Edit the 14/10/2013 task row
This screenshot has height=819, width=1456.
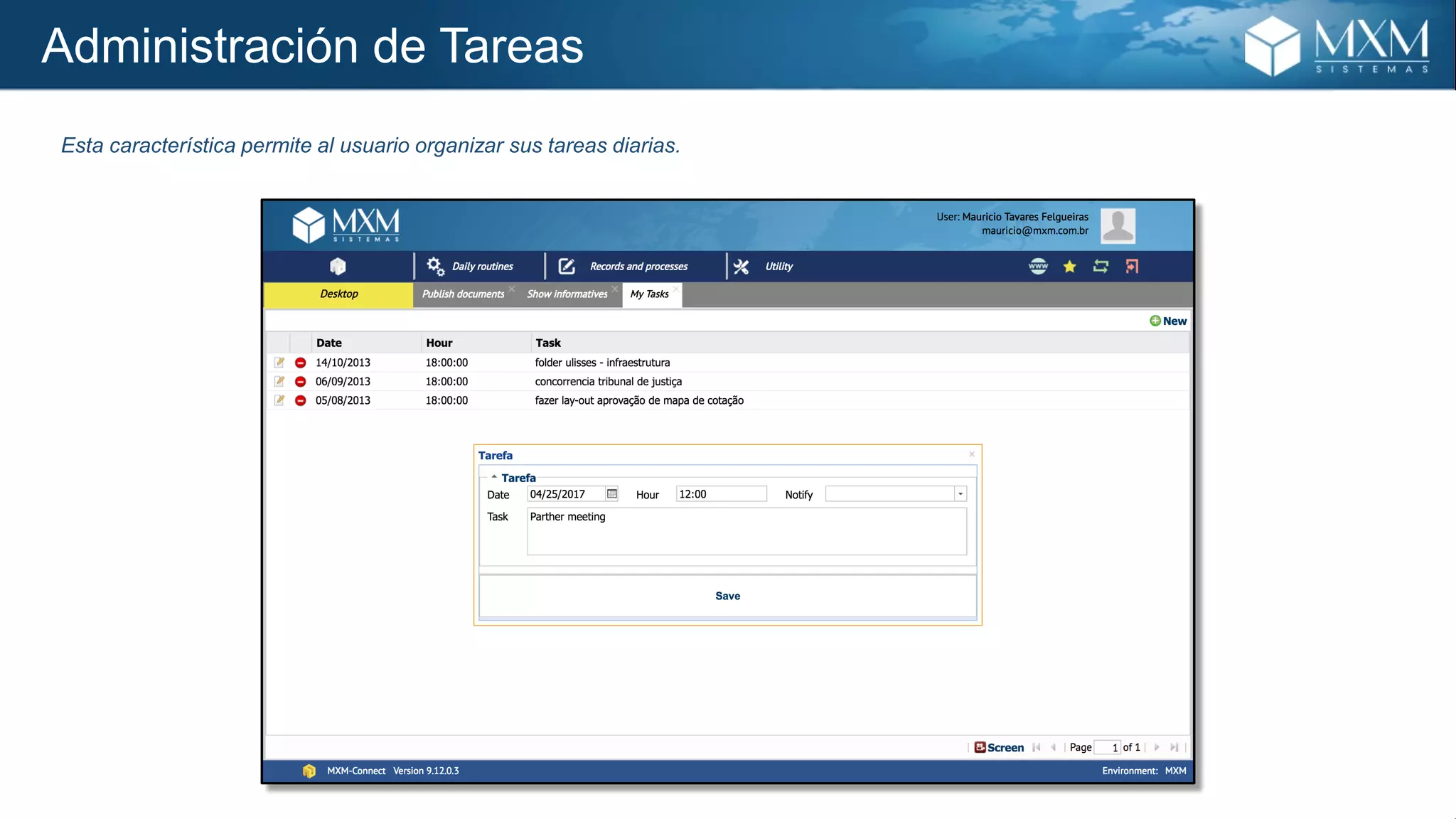(x=279, y=363)
